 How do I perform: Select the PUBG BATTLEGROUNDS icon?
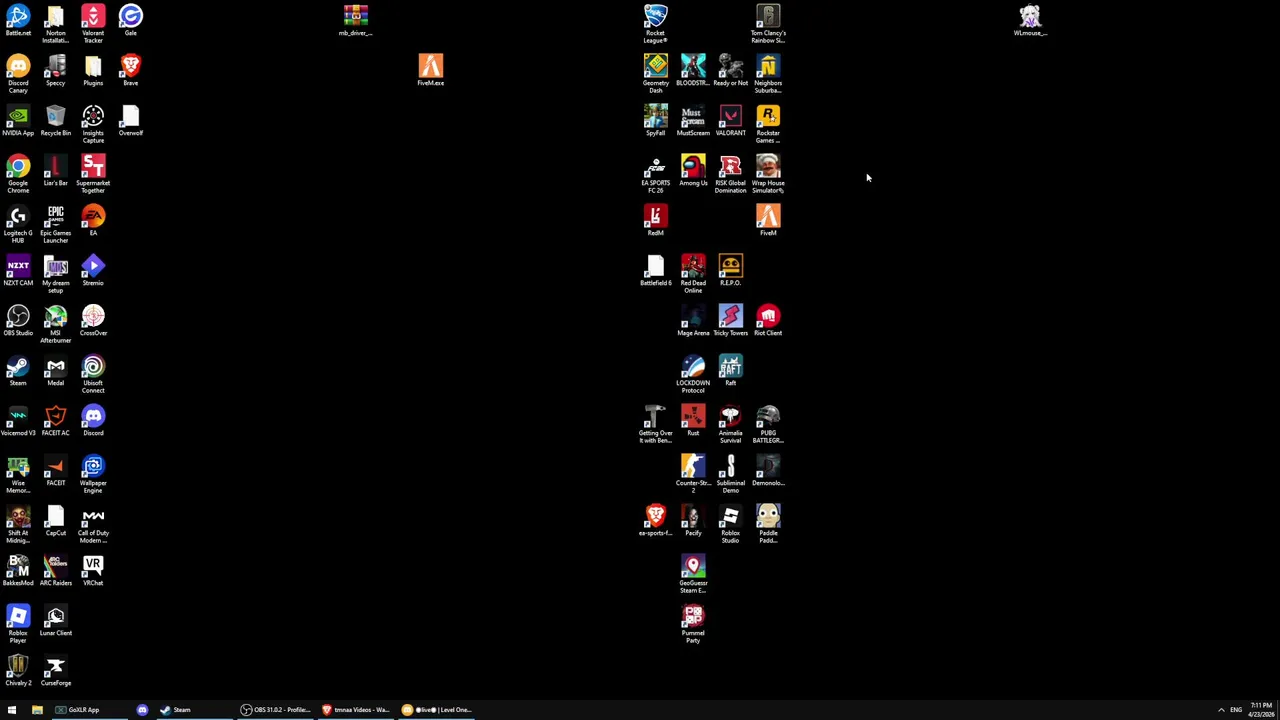pos(768,424)
